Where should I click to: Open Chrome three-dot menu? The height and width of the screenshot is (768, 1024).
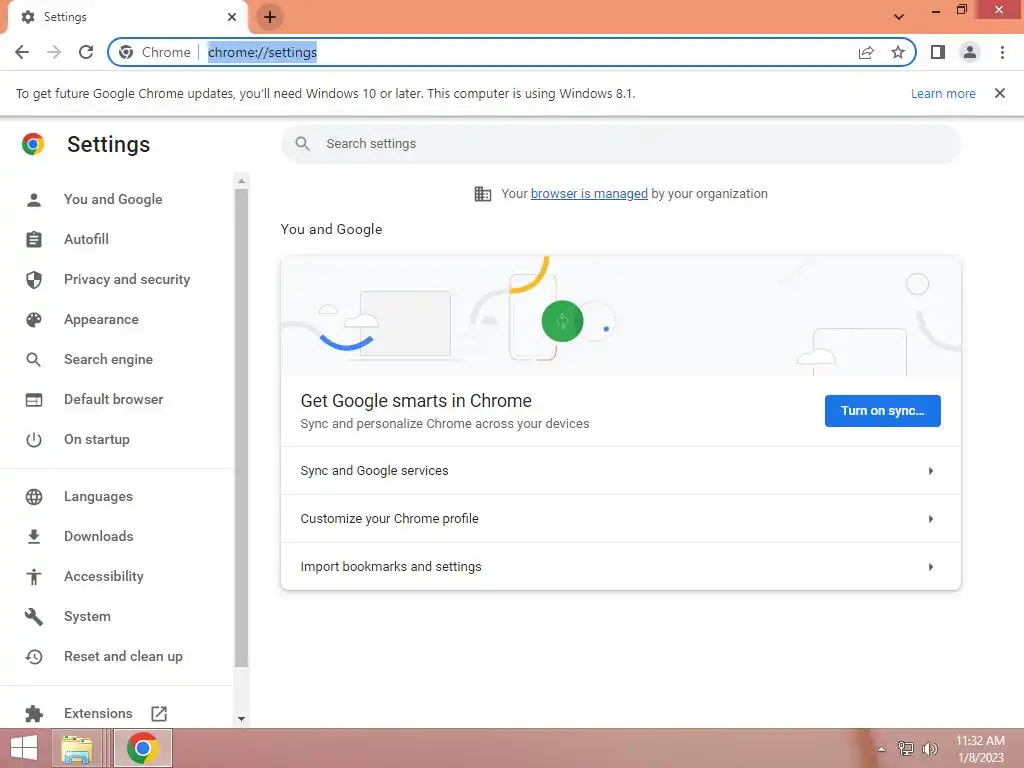pos(1002,52)
